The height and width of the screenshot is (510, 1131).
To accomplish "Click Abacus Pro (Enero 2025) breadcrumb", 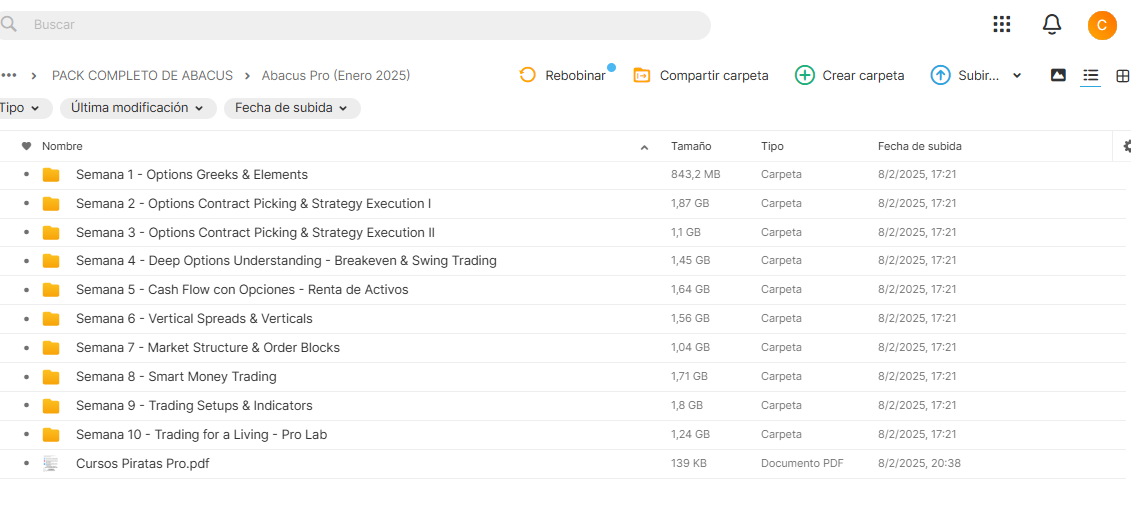I will pyautogui.click(x=335, y=75).
